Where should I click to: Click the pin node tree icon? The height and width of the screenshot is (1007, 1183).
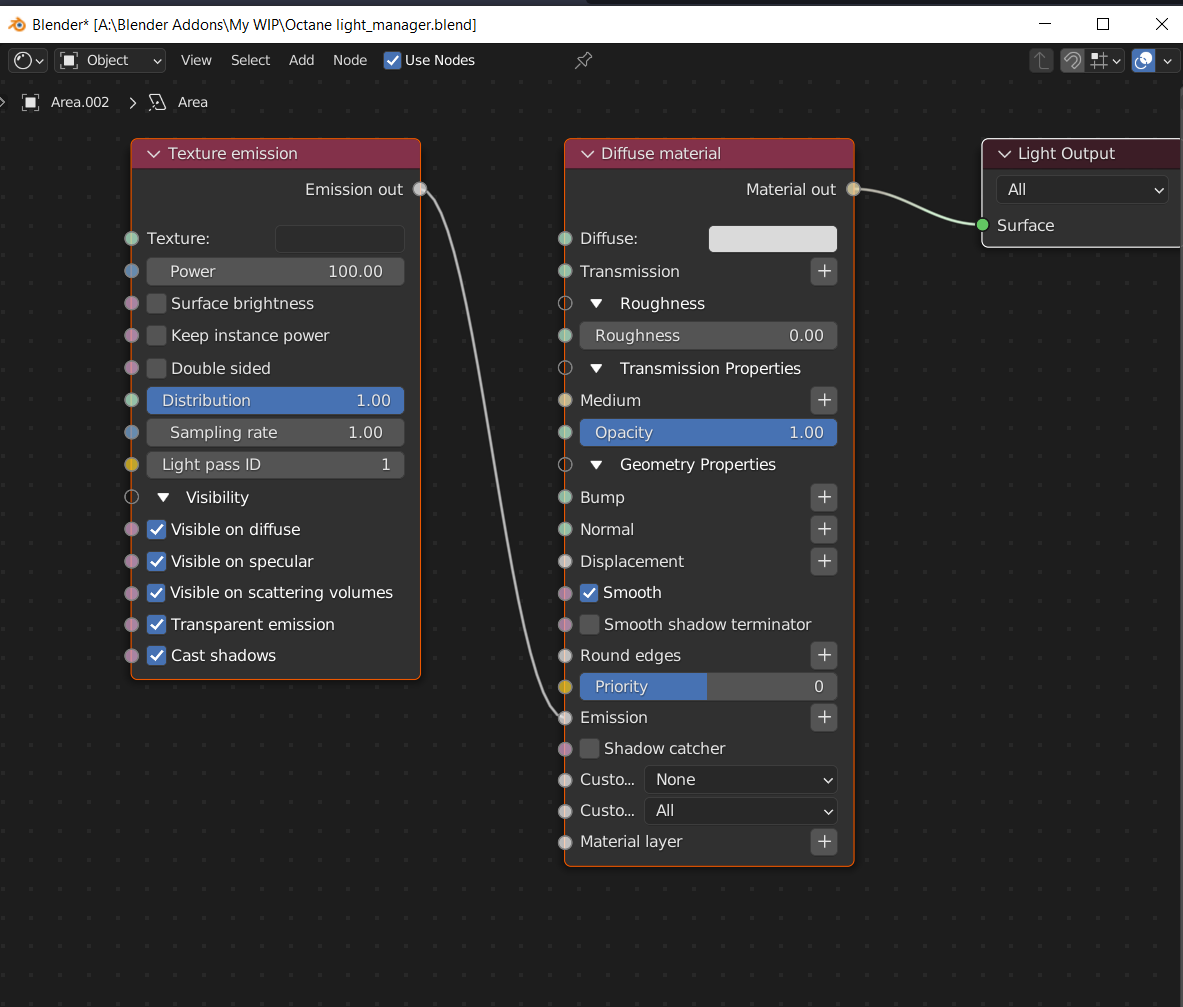tap(584, 60)
